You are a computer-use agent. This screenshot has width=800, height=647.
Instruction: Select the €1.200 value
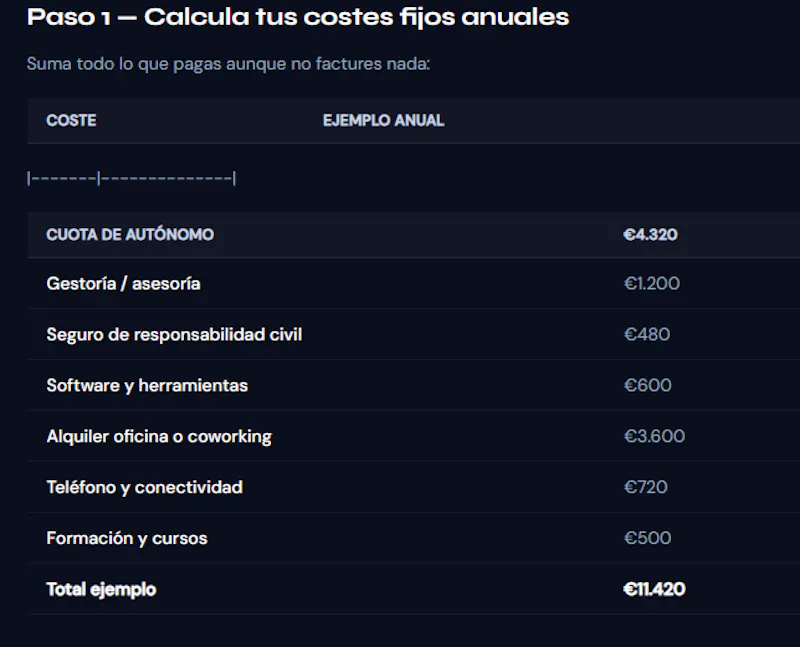click(652, 283)
